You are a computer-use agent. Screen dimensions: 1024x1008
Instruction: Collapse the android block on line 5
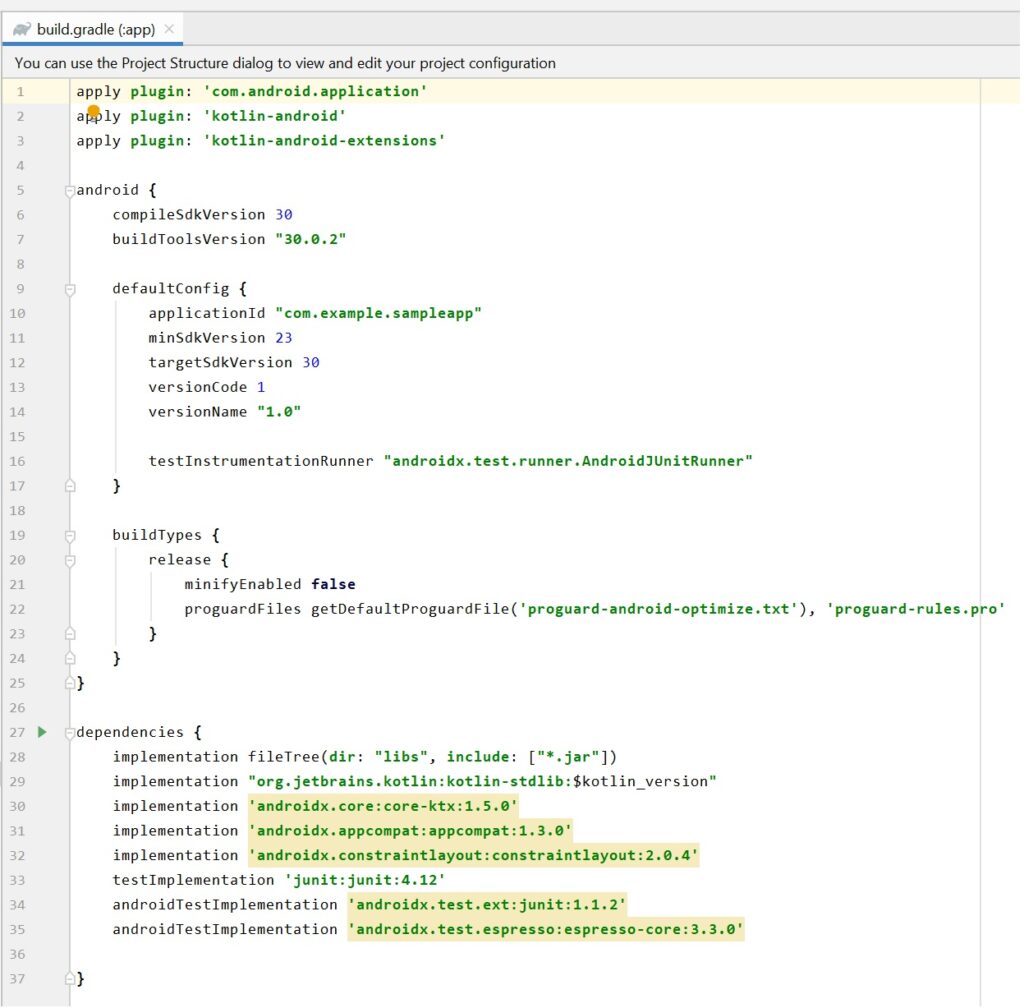click(70, 191)
